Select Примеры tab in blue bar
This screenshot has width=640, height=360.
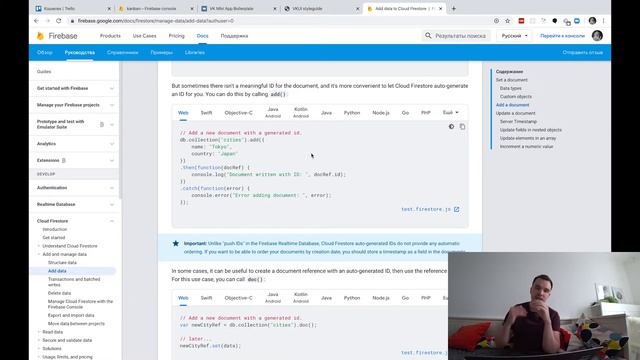click(161, 53)
